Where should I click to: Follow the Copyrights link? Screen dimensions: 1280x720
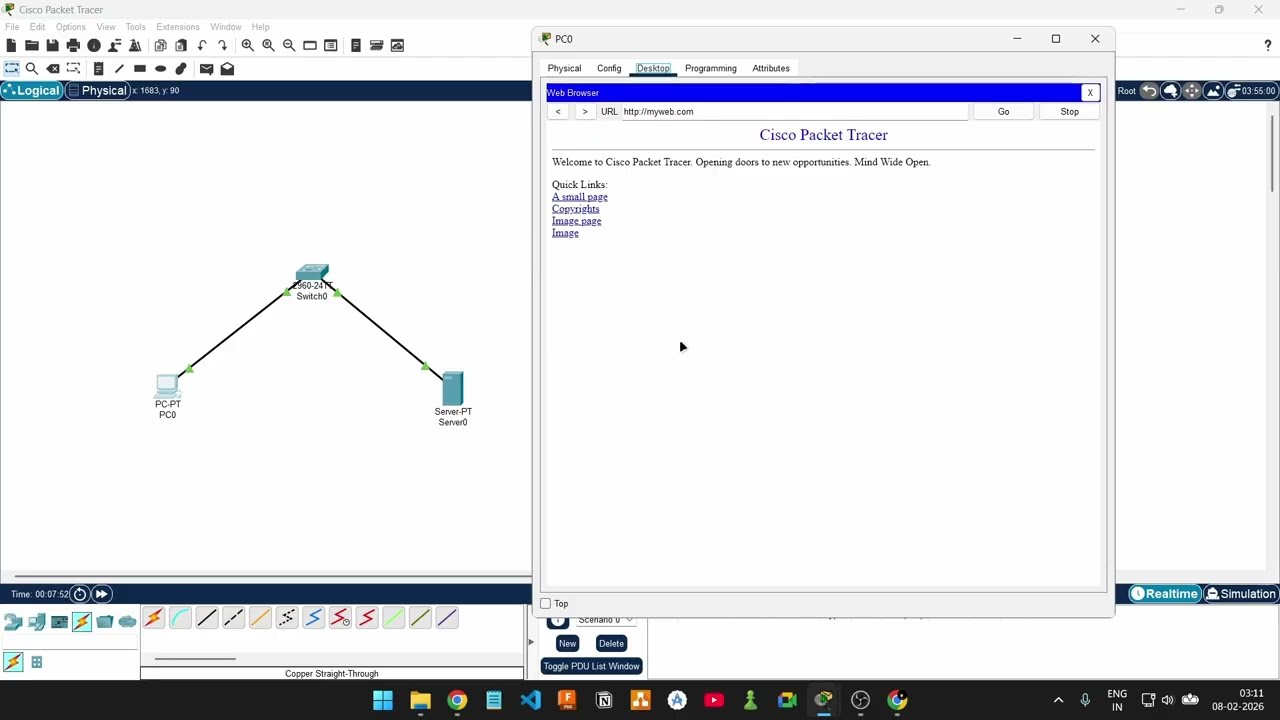pyautogui.click(x=576, y=209)
